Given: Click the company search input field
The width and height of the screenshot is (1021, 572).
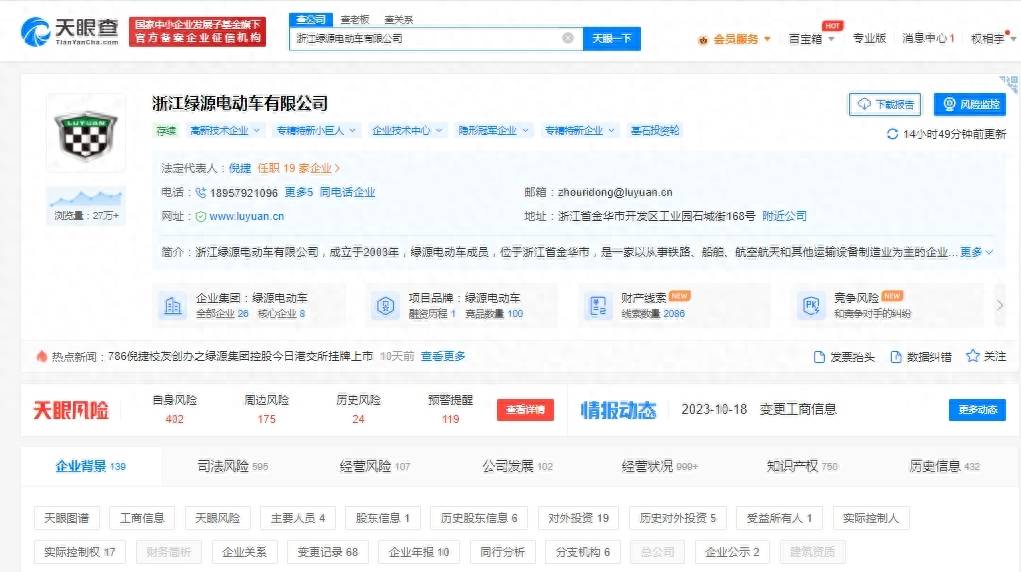Looking at the screenshot, I should tap(425, 38).
